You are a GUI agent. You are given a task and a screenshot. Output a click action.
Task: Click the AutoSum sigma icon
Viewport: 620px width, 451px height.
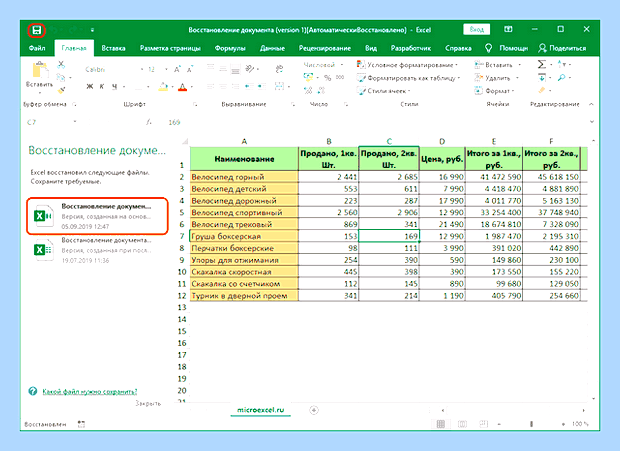(x=542, y=64)
